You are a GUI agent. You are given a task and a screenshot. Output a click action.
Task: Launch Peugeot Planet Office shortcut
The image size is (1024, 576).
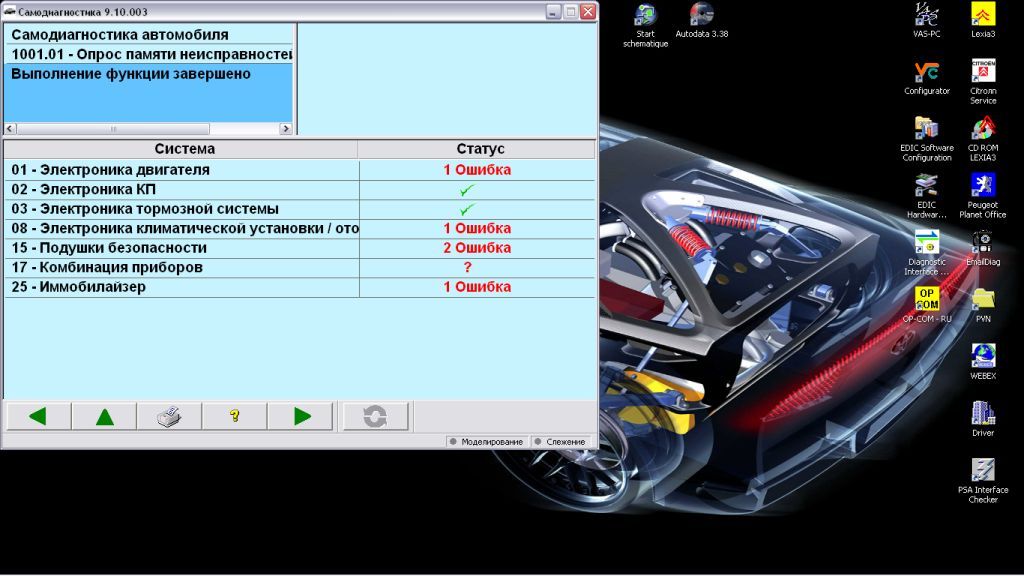(x=983, y=196)
